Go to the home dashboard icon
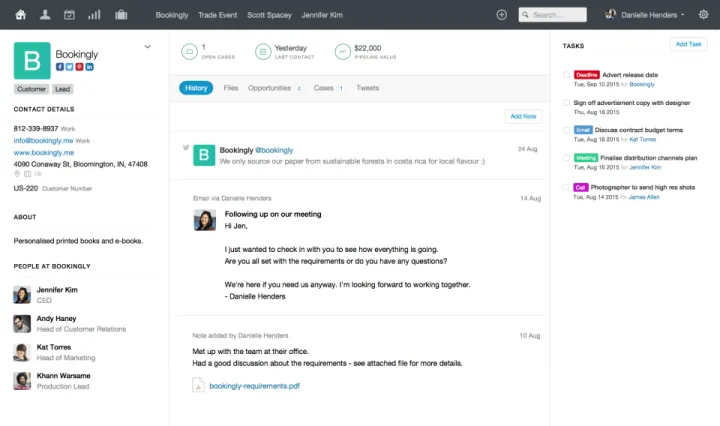 [21, 15]
